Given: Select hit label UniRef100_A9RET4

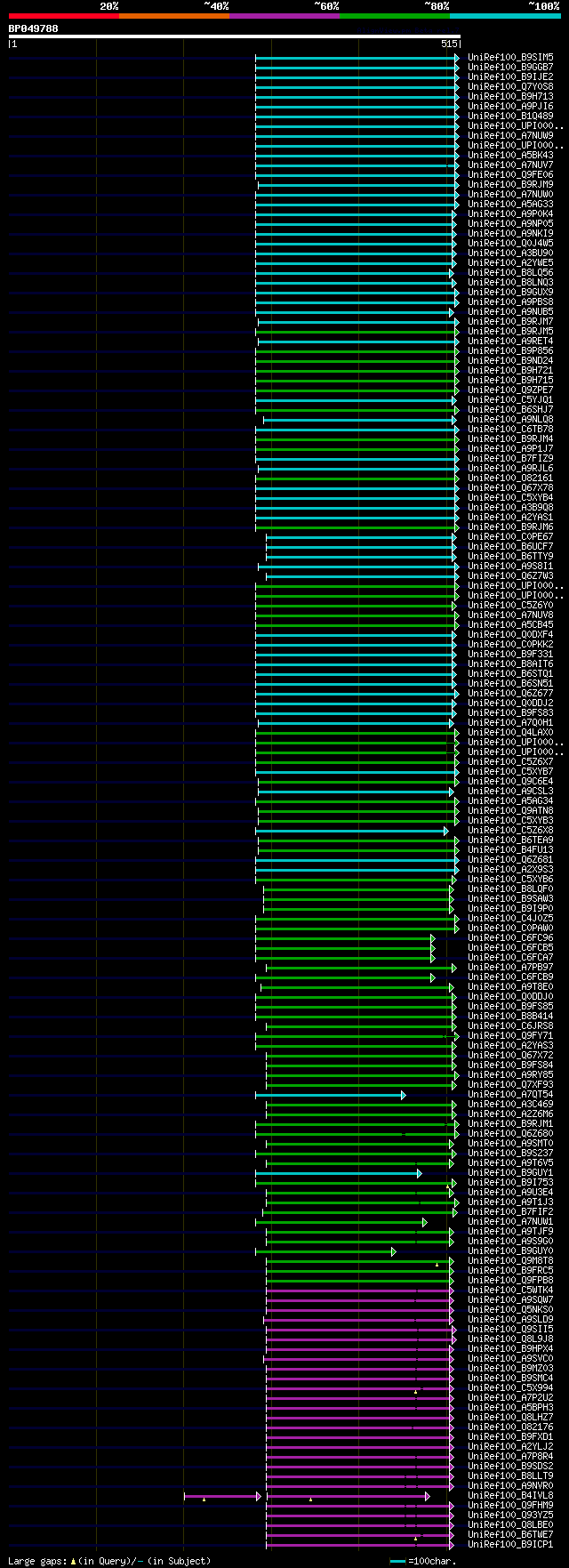Looking at the screenshot, I should point(510,341).
